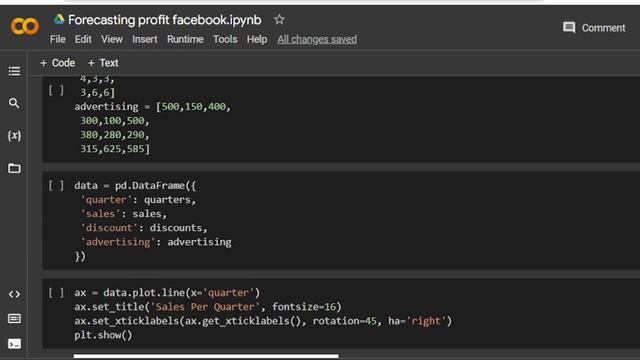Click the Colab logo

(25, 27)
